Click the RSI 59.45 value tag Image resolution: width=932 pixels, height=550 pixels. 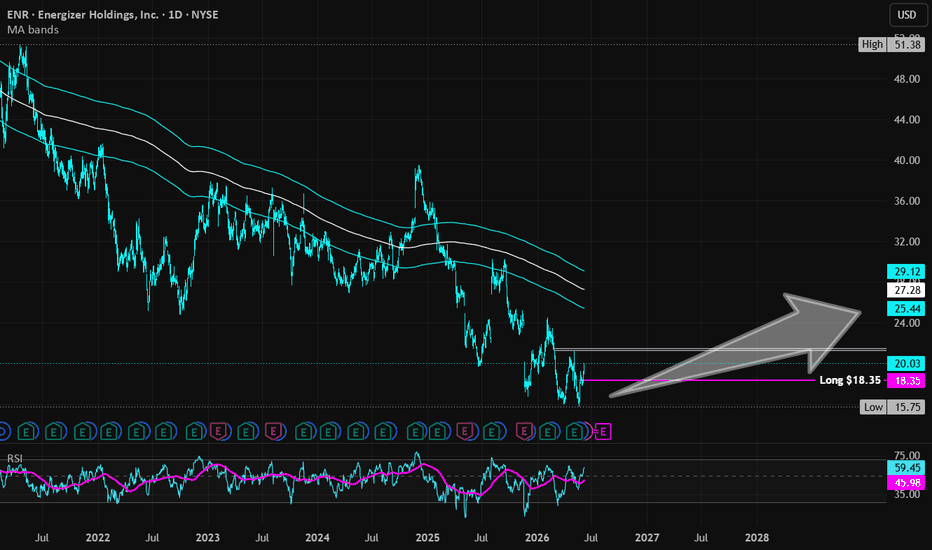click(906, 468)
